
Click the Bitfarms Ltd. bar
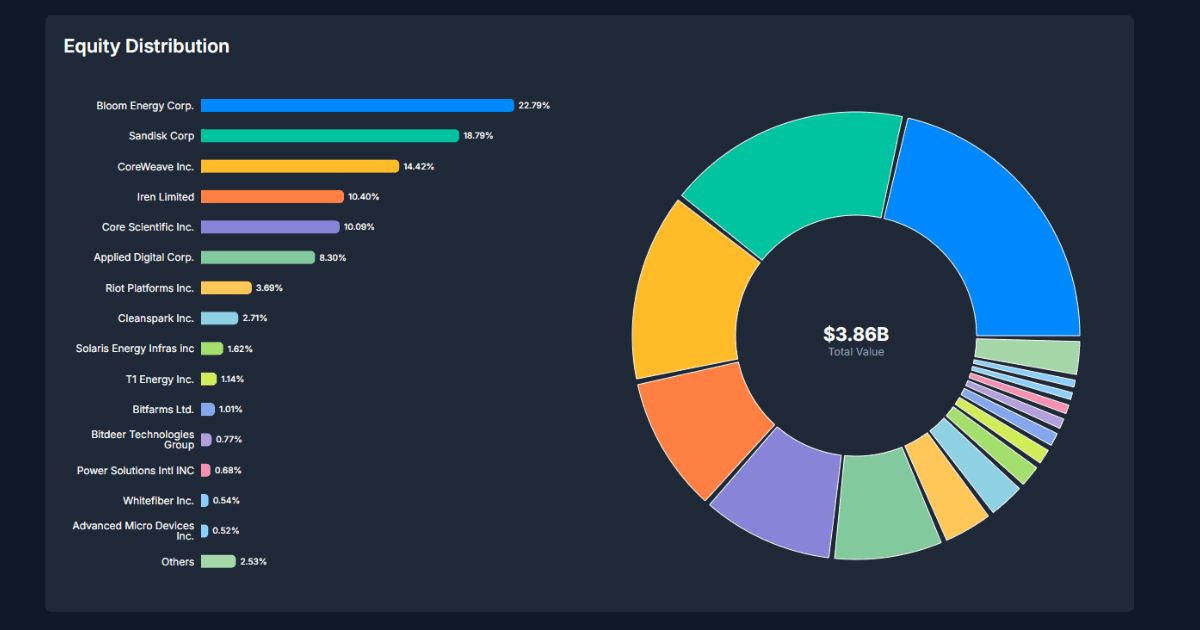point(208,409)
